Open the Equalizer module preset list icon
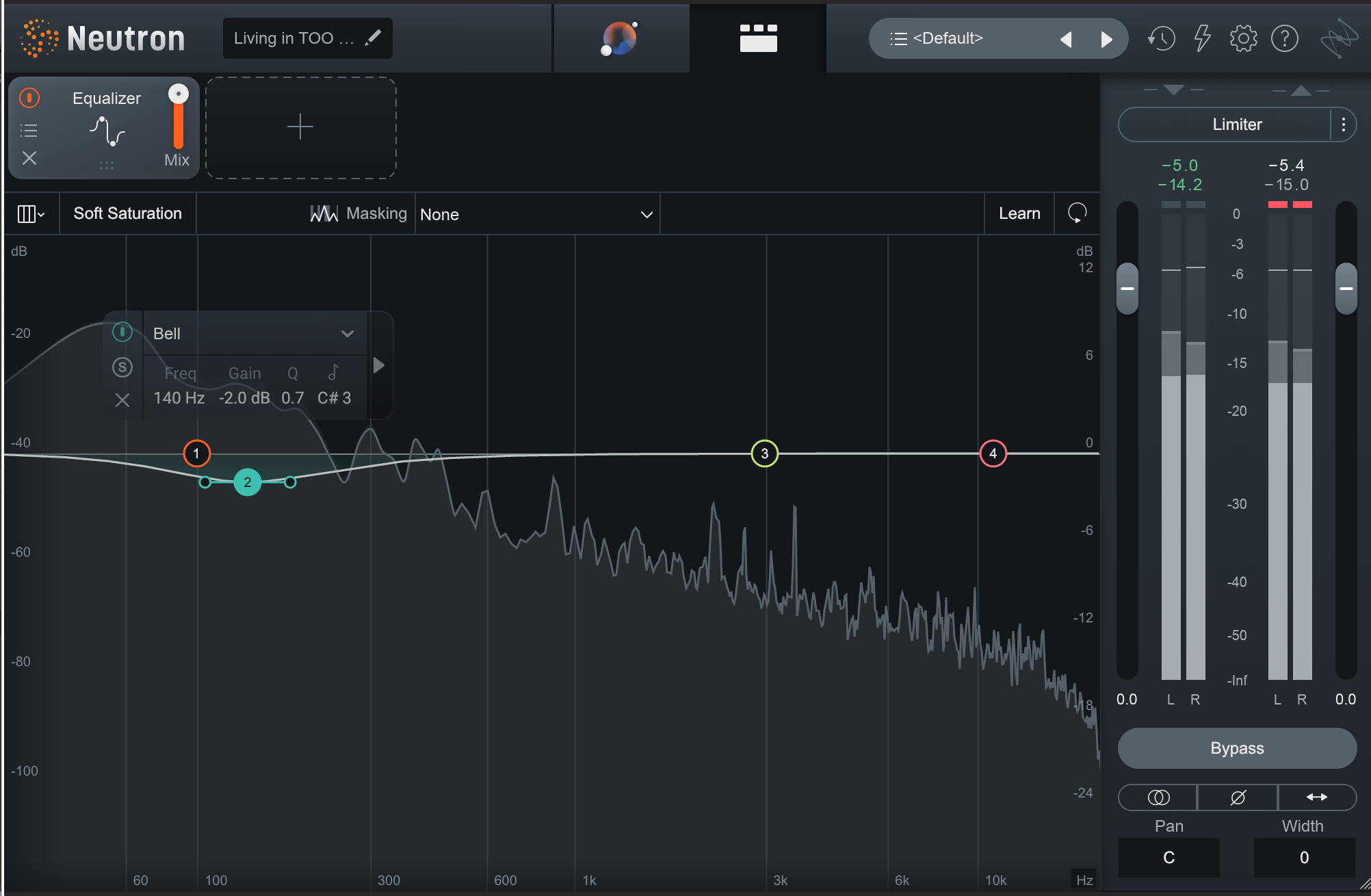 point(29,130)
